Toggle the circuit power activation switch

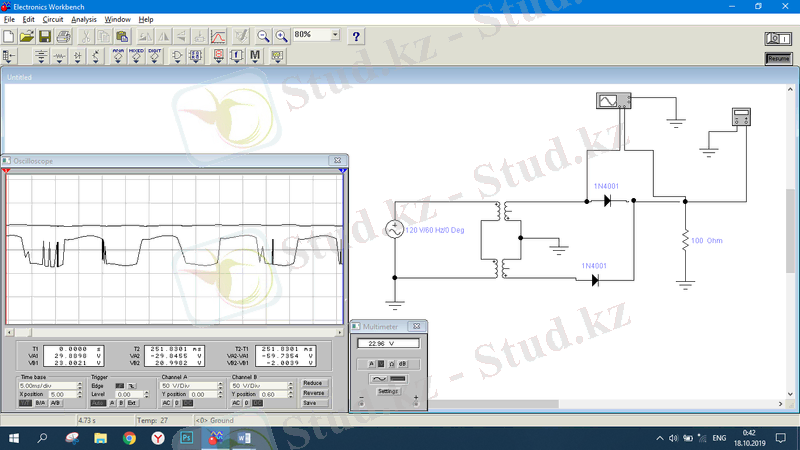click(x=777, y=38)
